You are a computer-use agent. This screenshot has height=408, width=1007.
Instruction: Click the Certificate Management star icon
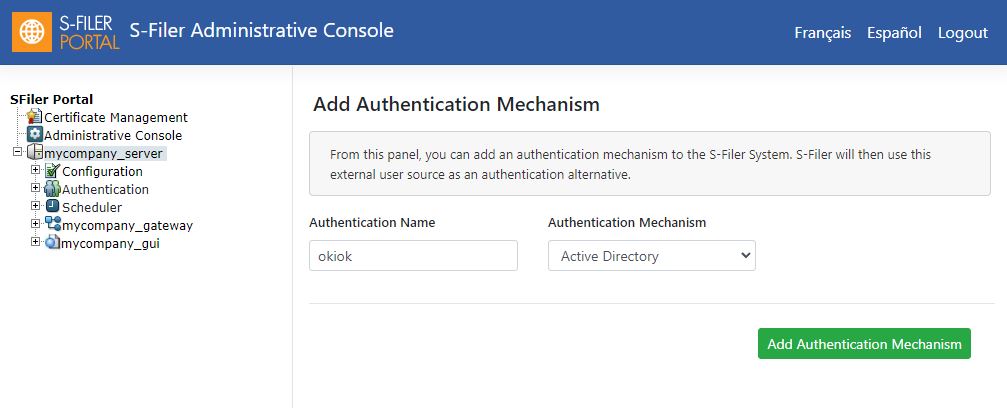tap(35, 117)
